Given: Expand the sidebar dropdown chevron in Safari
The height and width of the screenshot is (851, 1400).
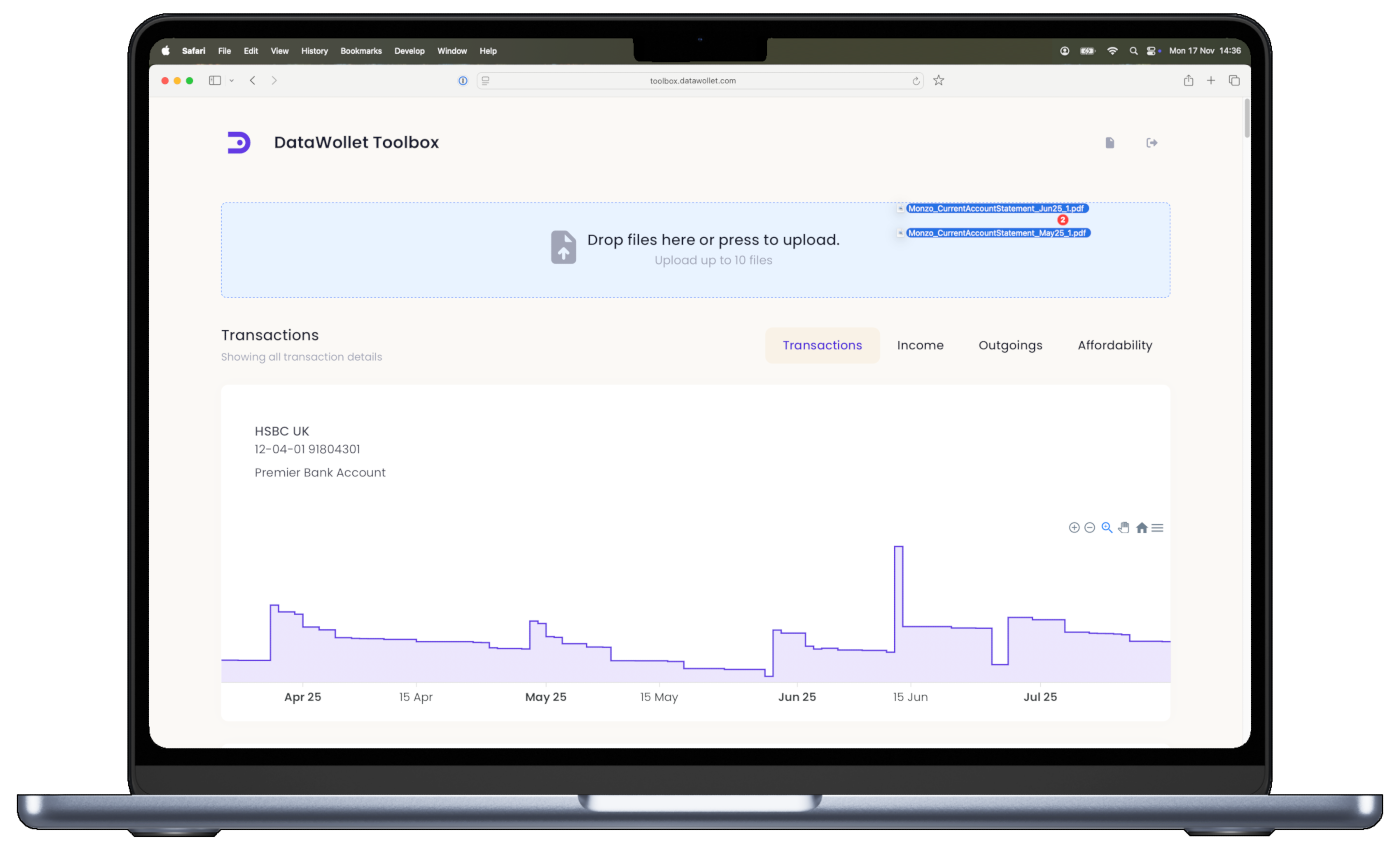Looking at the screenshot, I should [232, 81].
